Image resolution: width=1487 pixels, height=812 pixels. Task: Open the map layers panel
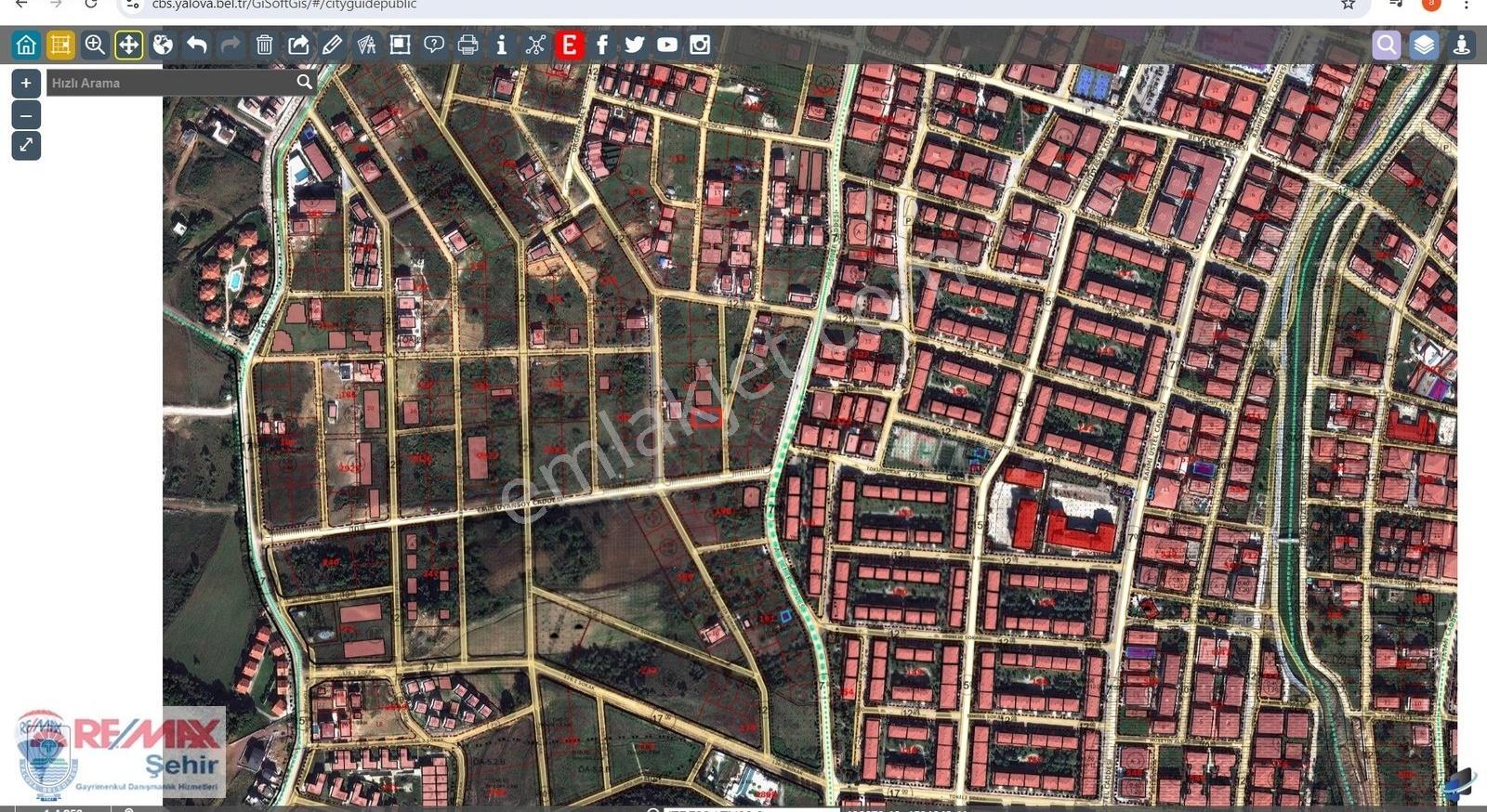point(1424,45)
